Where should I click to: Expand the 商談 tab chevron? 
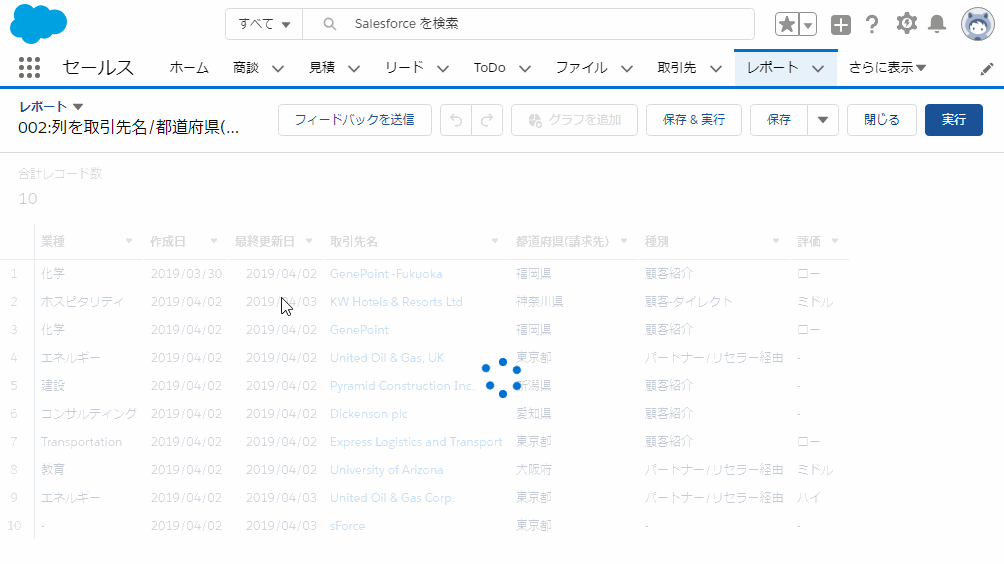(278, 68)
